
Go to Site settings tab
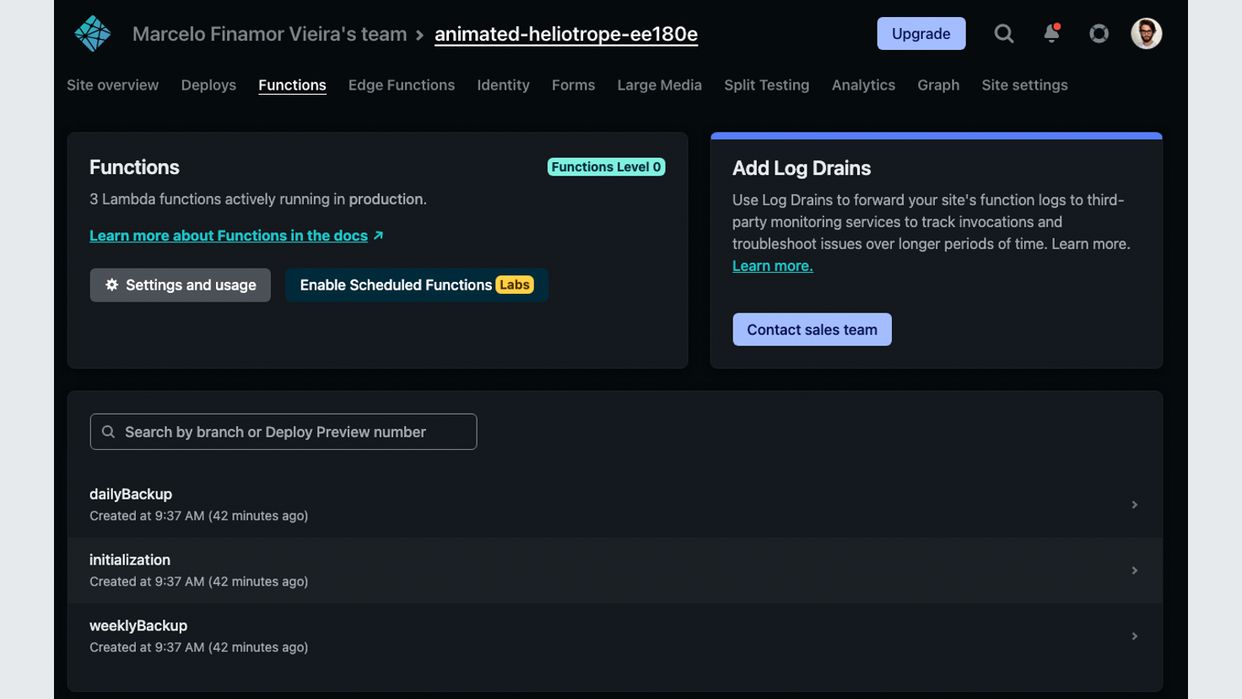[1024, 85]
